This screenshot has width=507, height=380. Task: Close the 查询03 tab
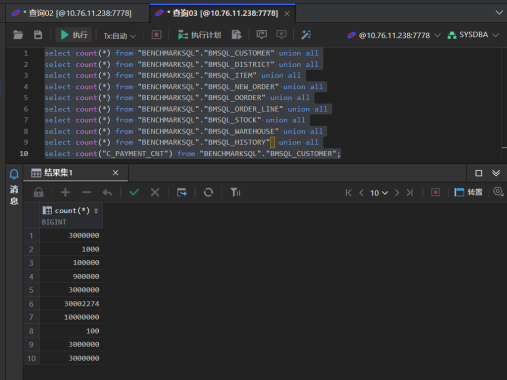pyautogui.click(x=287, y=14)
